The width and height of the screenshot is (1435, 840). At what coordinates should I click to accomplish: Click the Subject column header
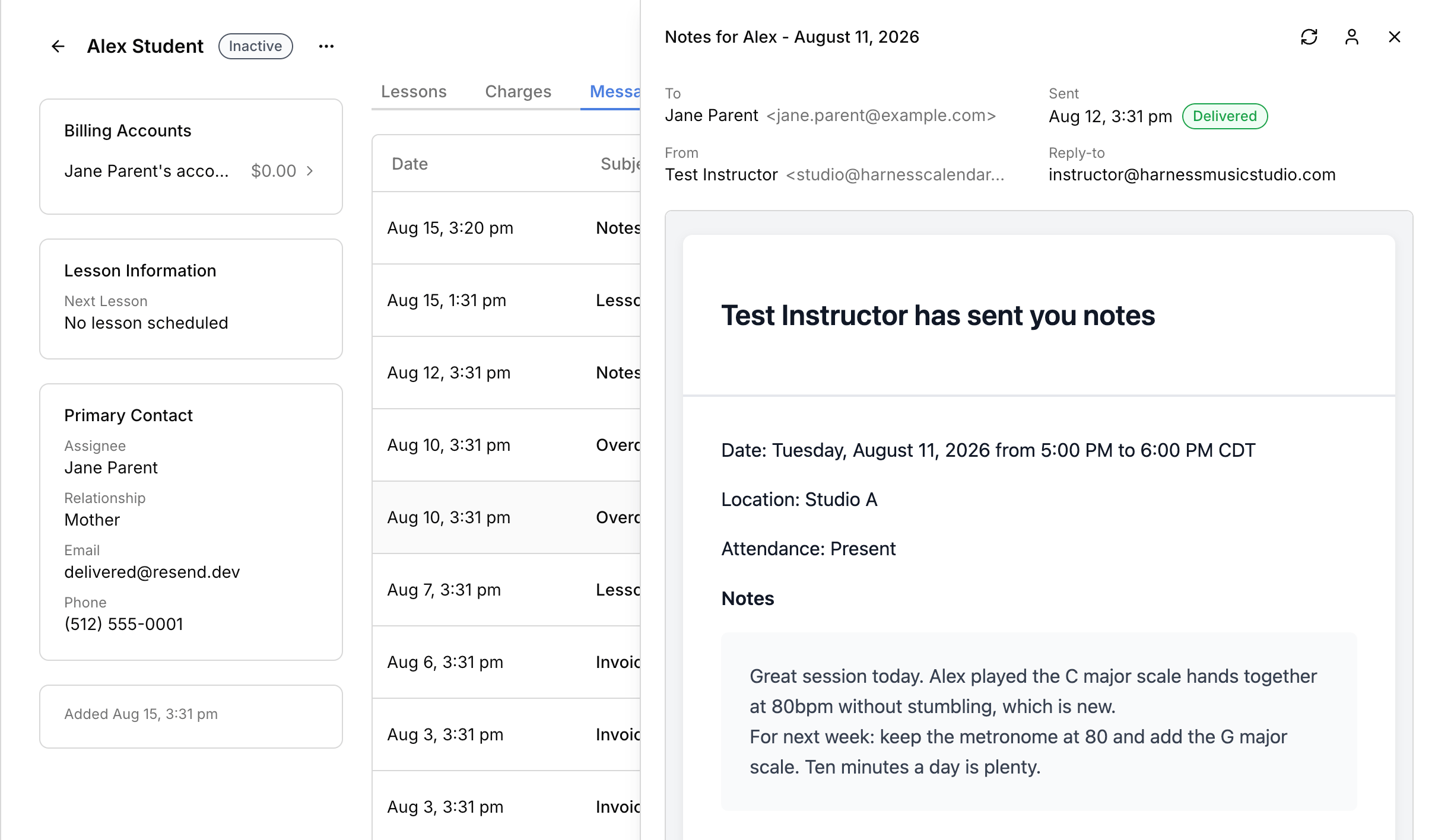coord(620,164)
